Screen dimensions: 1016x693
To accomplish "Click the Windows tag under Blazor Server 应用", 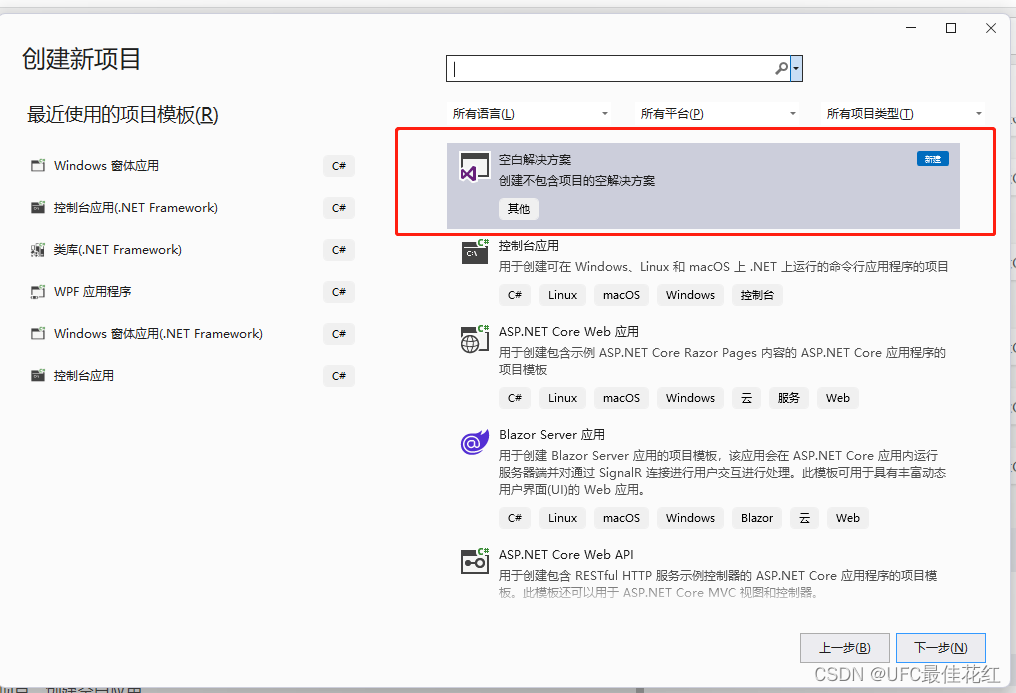I will (x=690, y=517).
